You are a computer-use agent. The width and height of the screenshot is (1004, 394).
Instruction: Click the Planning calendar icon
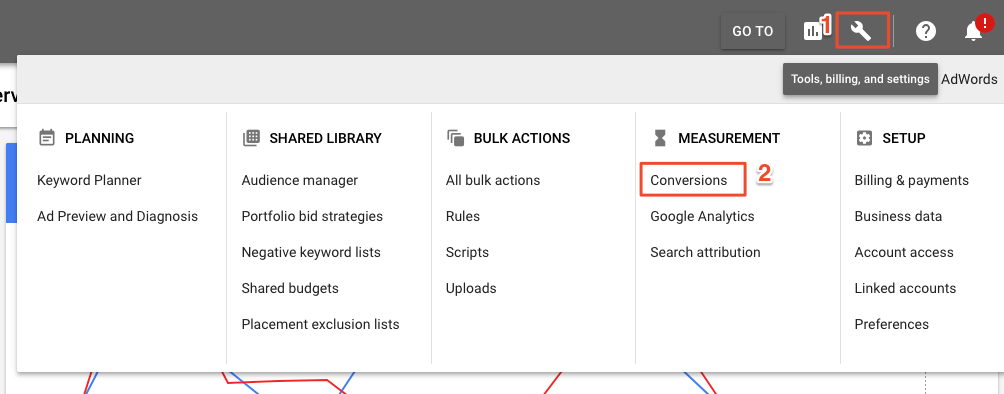(47, 138)
